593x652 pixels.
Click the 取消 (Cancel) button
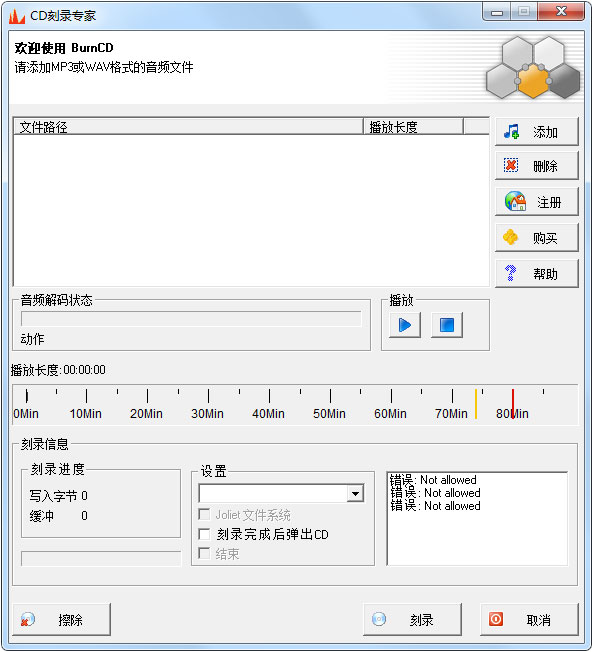pos(529,620)
